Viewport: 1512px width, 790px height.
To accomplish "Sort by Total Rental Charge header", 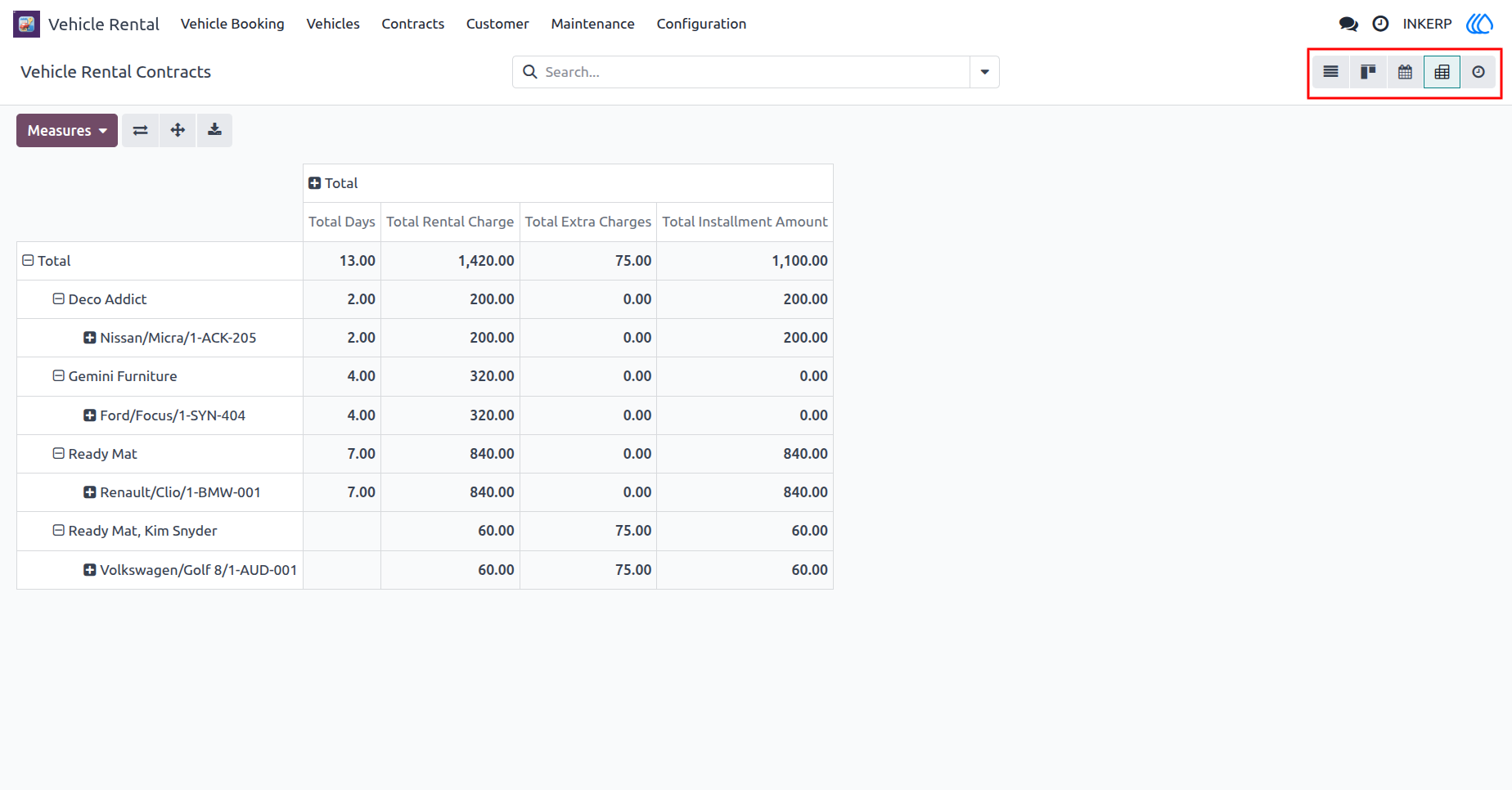I will (450, 222).
